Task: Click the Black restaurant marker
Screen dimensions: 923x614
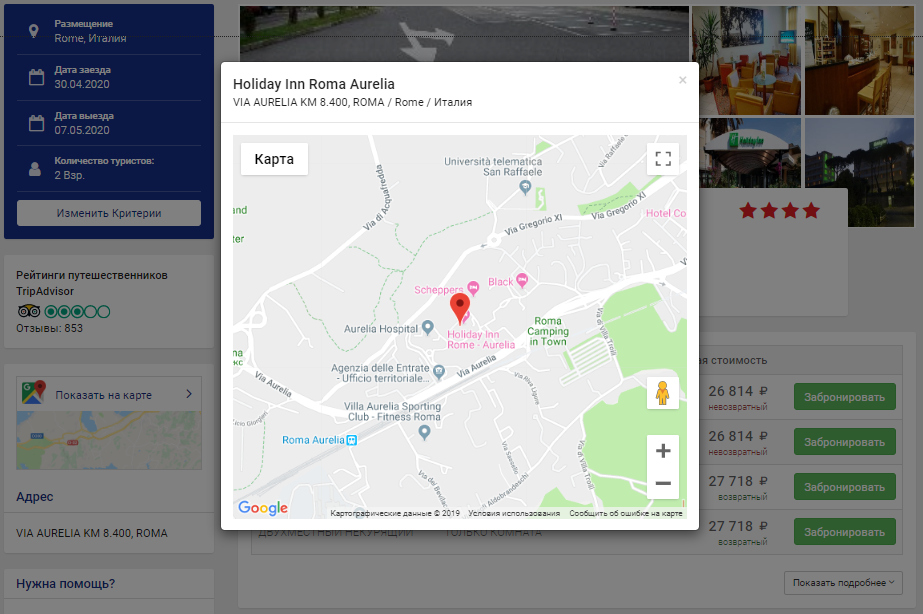Action: click(522, 280)
